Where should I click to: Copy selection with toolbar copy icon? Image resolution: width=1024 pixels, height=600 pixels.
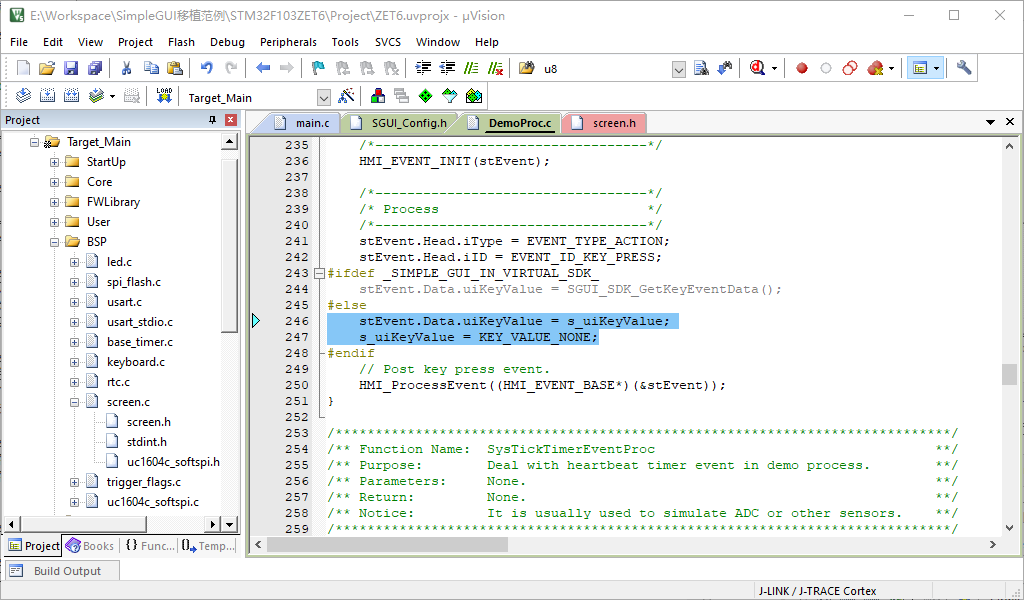[151, 68]
